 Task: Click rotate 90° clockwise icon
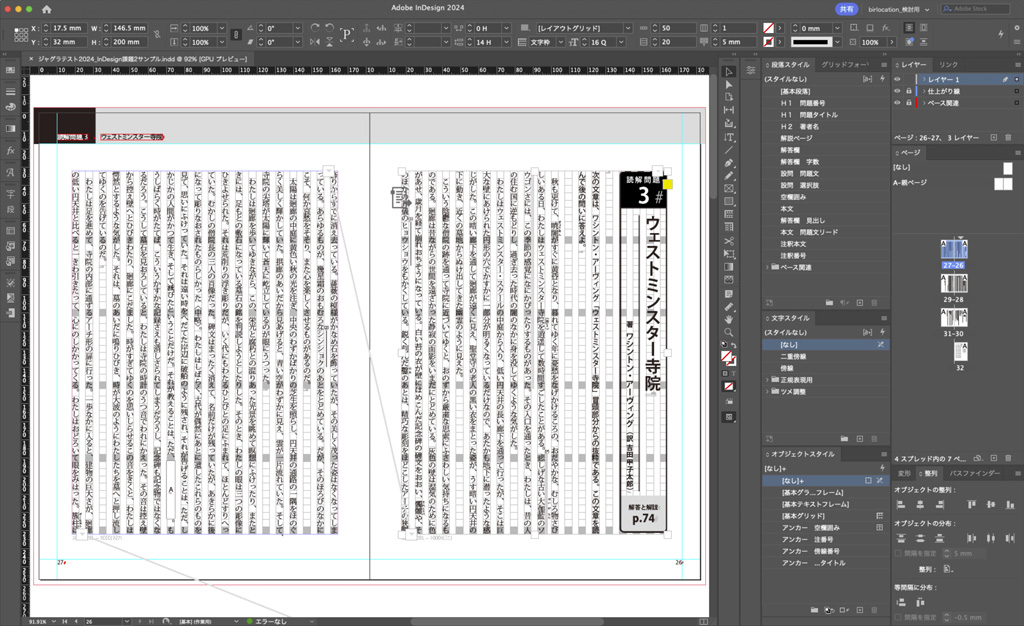tap(315, 28)
